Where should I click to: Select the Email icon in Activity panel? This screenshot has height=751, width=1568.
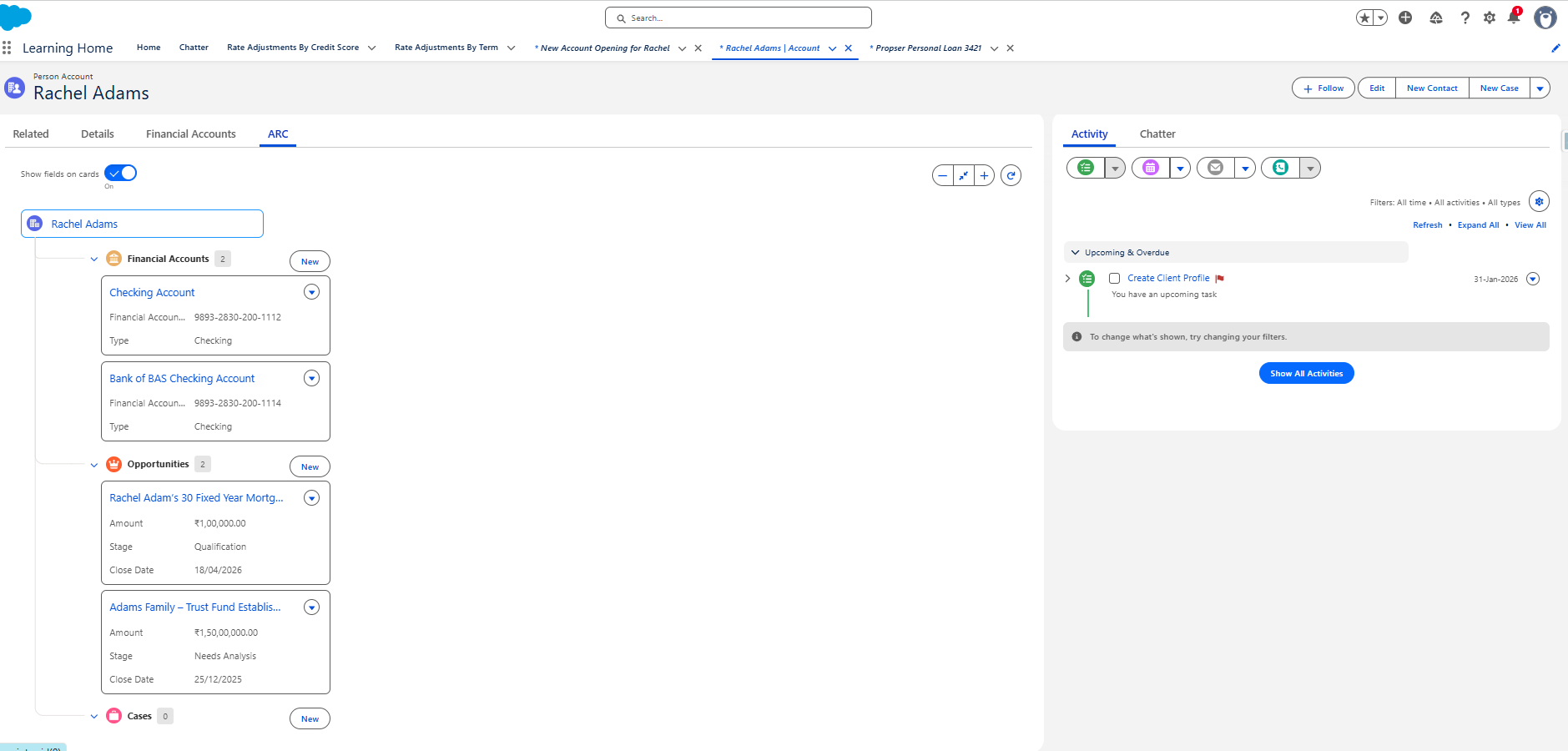[1216, 168]
